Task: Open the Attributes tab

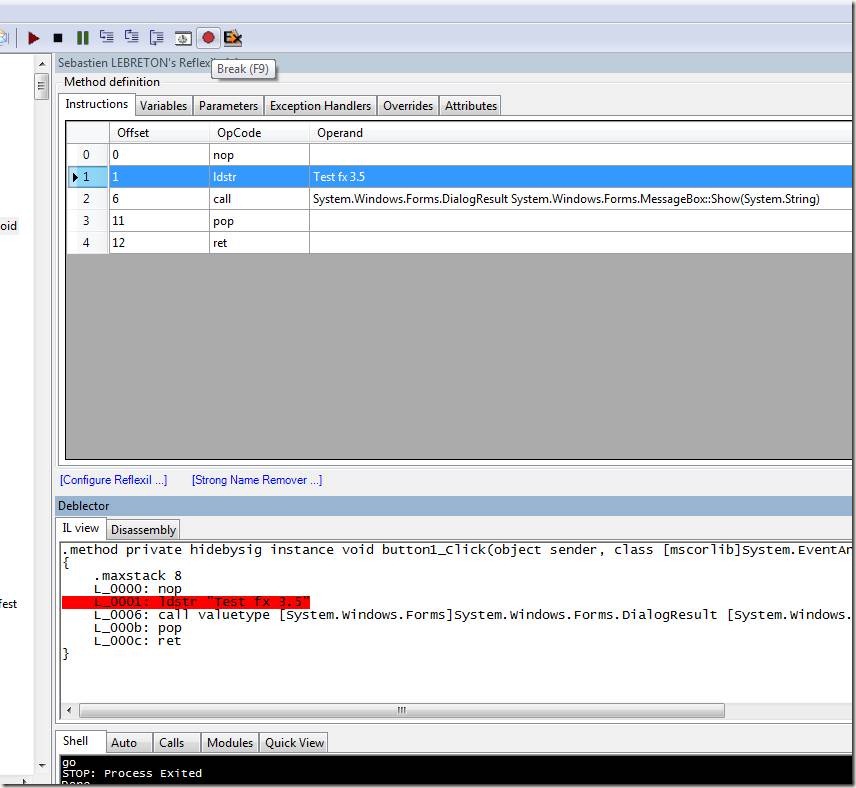Action: (x=471, y=105)
